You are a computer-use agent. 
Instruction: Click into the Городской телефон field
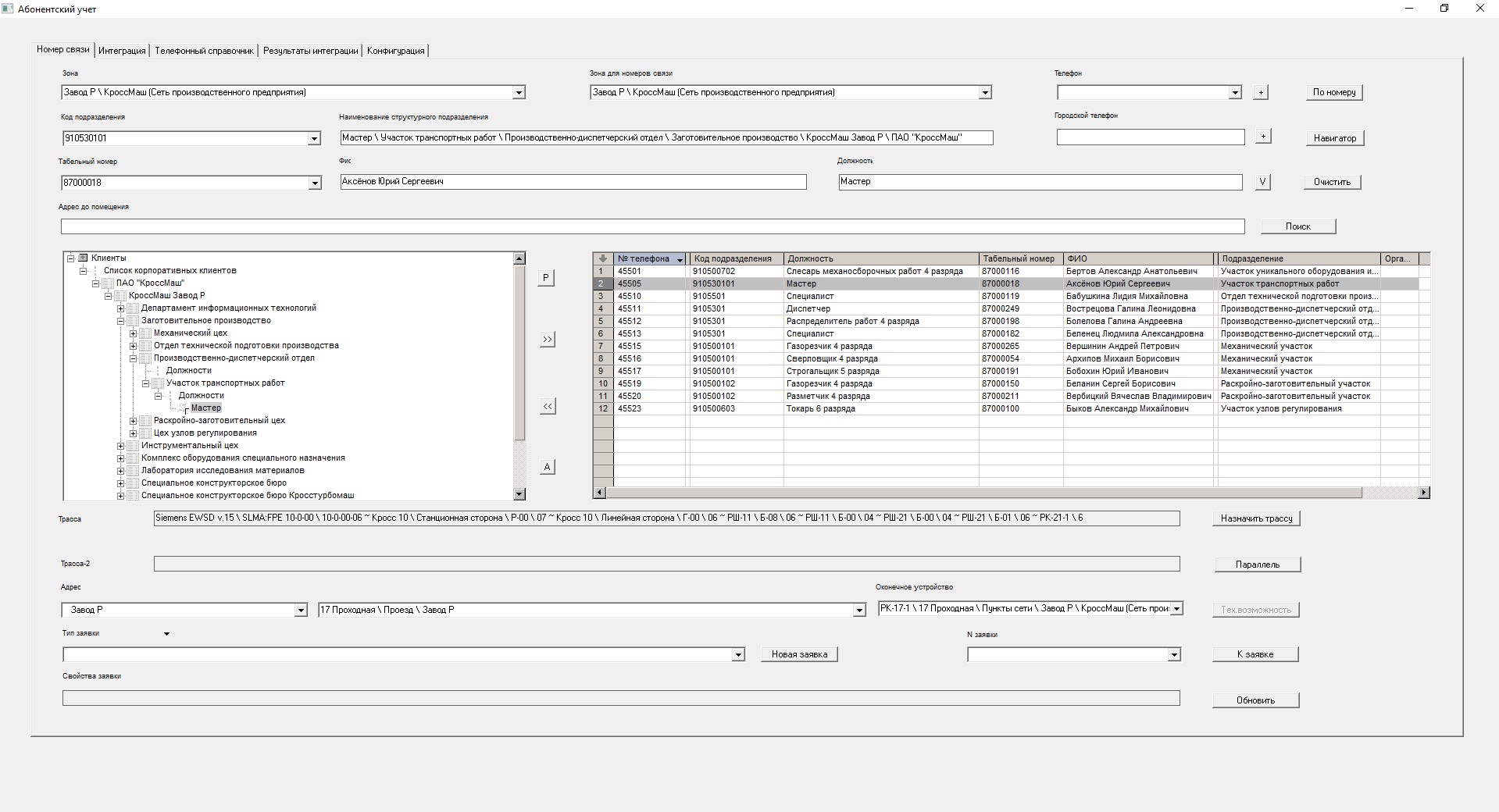coord(1151,137)
